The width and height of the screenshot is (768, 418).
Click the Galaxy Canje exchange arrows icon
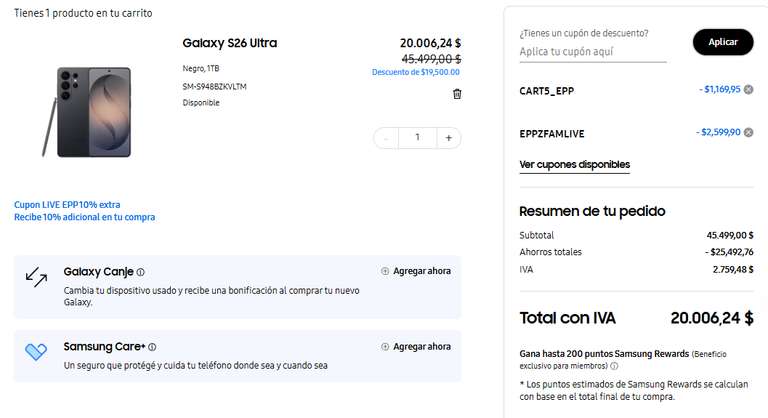click(x=36, y=277)
